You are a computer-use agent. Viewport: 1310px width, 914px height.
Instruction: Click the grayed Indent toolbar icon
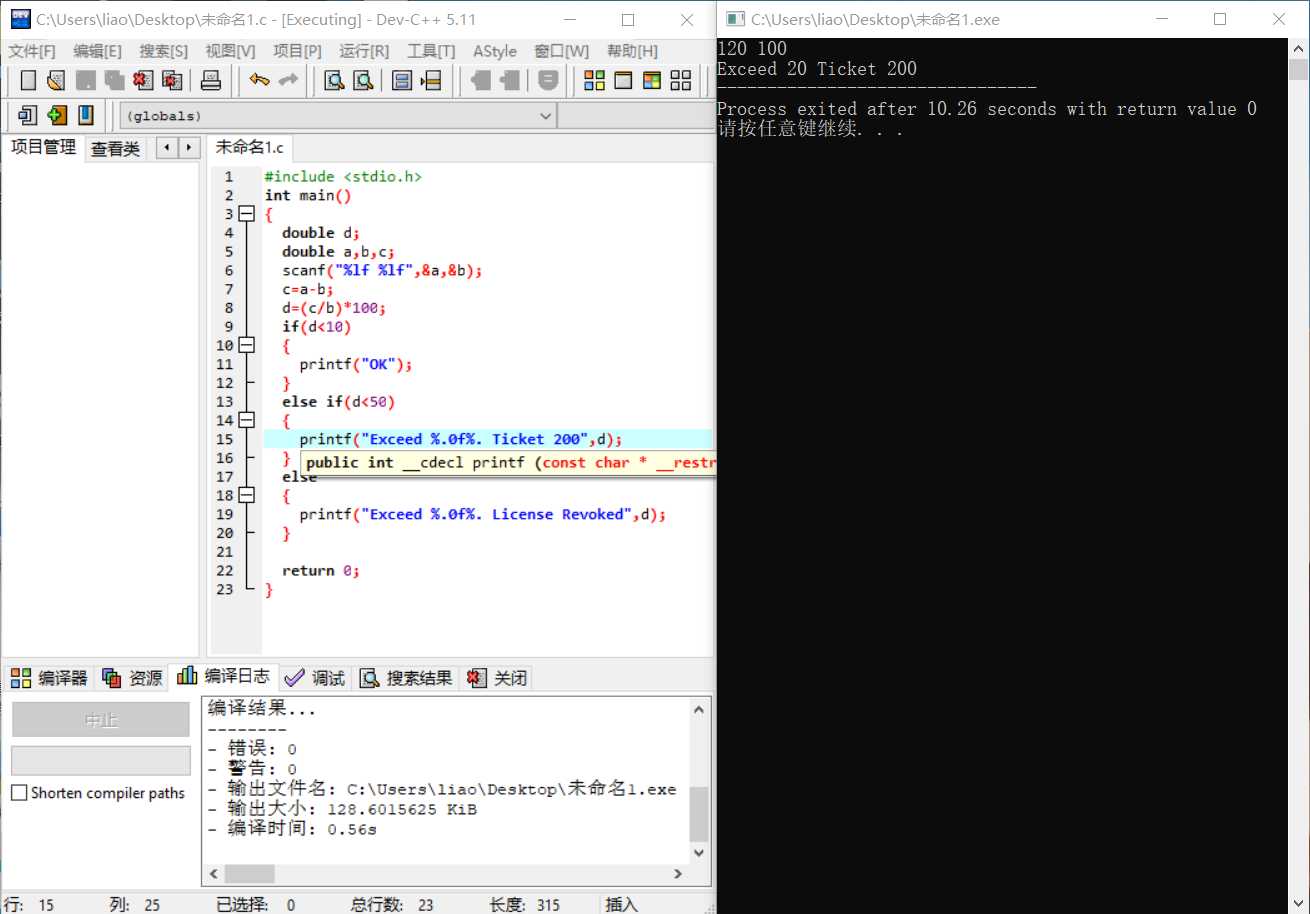tap(481, 80)
